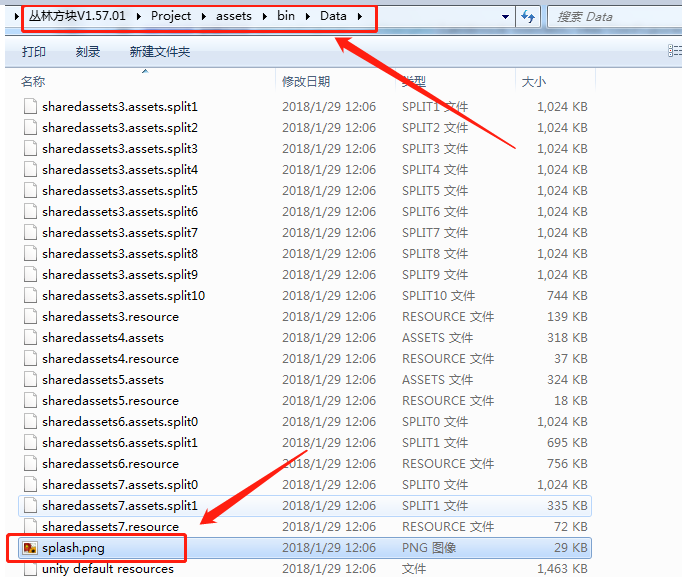Click file icon of unity default resources

[29, 569]
